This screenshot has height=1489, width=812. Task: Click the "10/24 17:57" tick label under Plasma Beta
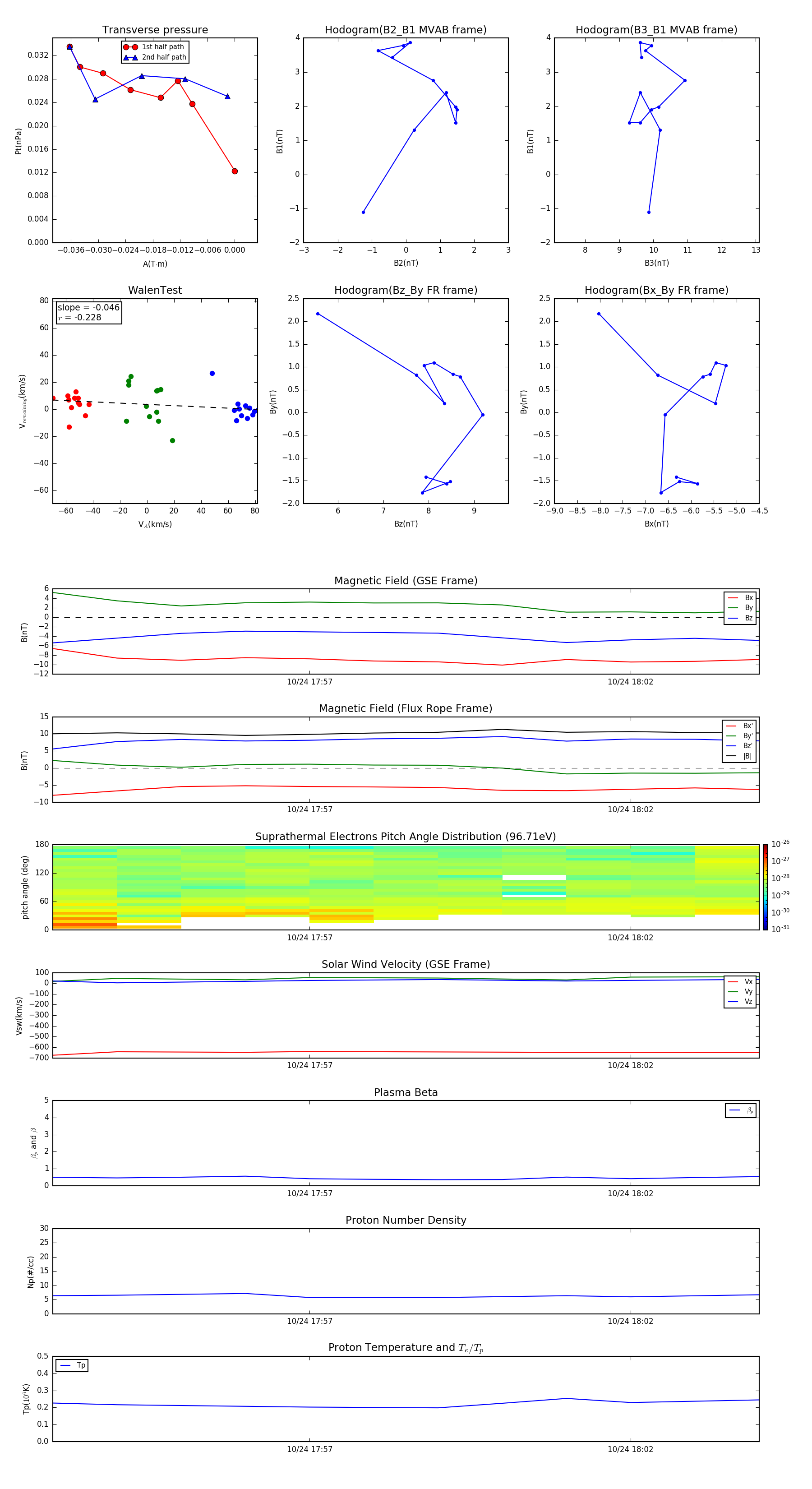309,1193
